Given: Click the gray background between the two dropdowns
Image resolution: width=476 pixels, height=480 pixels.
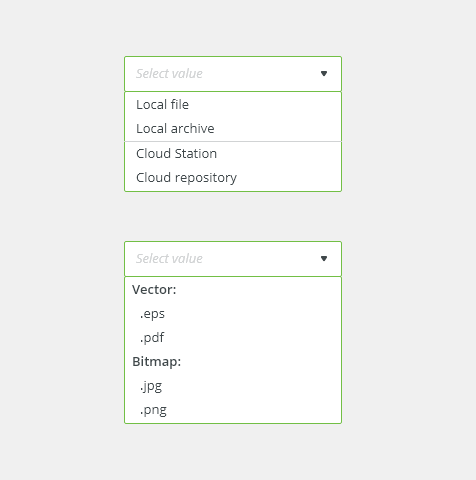Looking at the screenshot, I should [233, 216].
